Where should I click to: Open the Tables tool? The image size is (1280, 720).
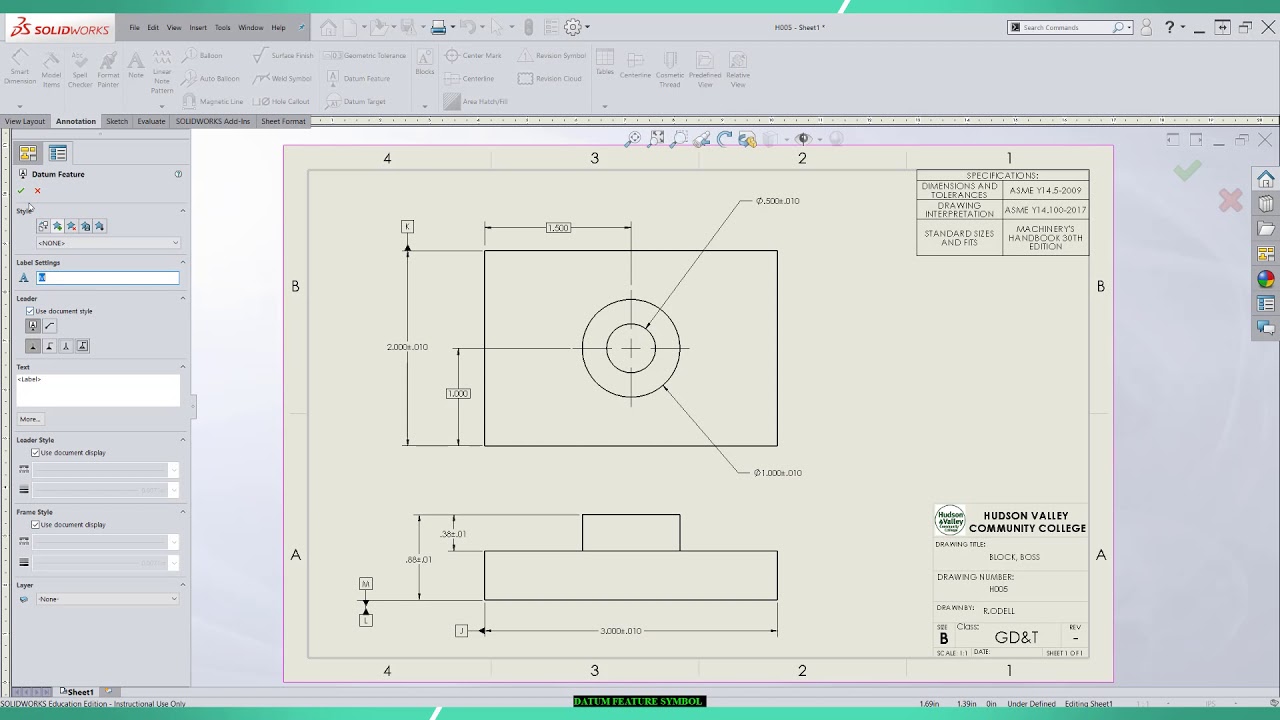pos(605,63)
